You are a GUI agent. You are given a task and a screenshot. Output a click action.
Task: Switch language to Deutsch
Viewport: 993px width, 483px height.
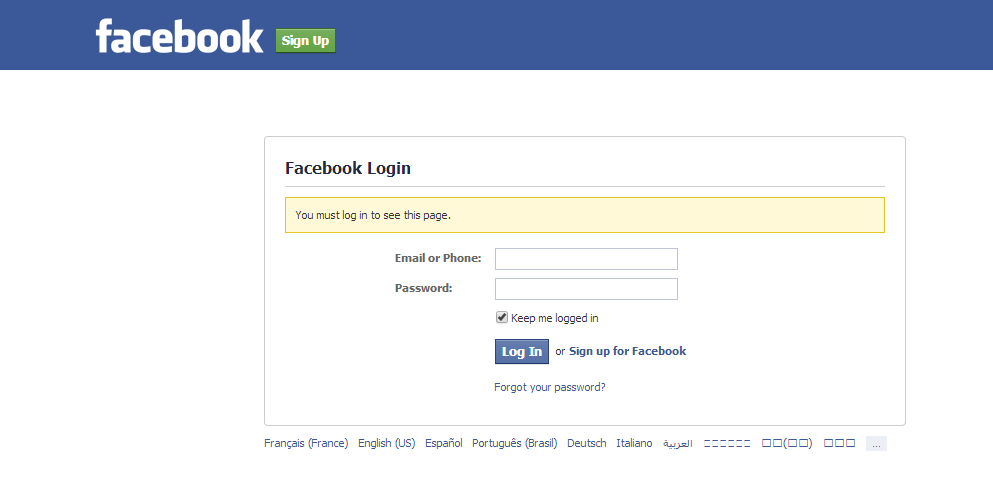(586, 443)
